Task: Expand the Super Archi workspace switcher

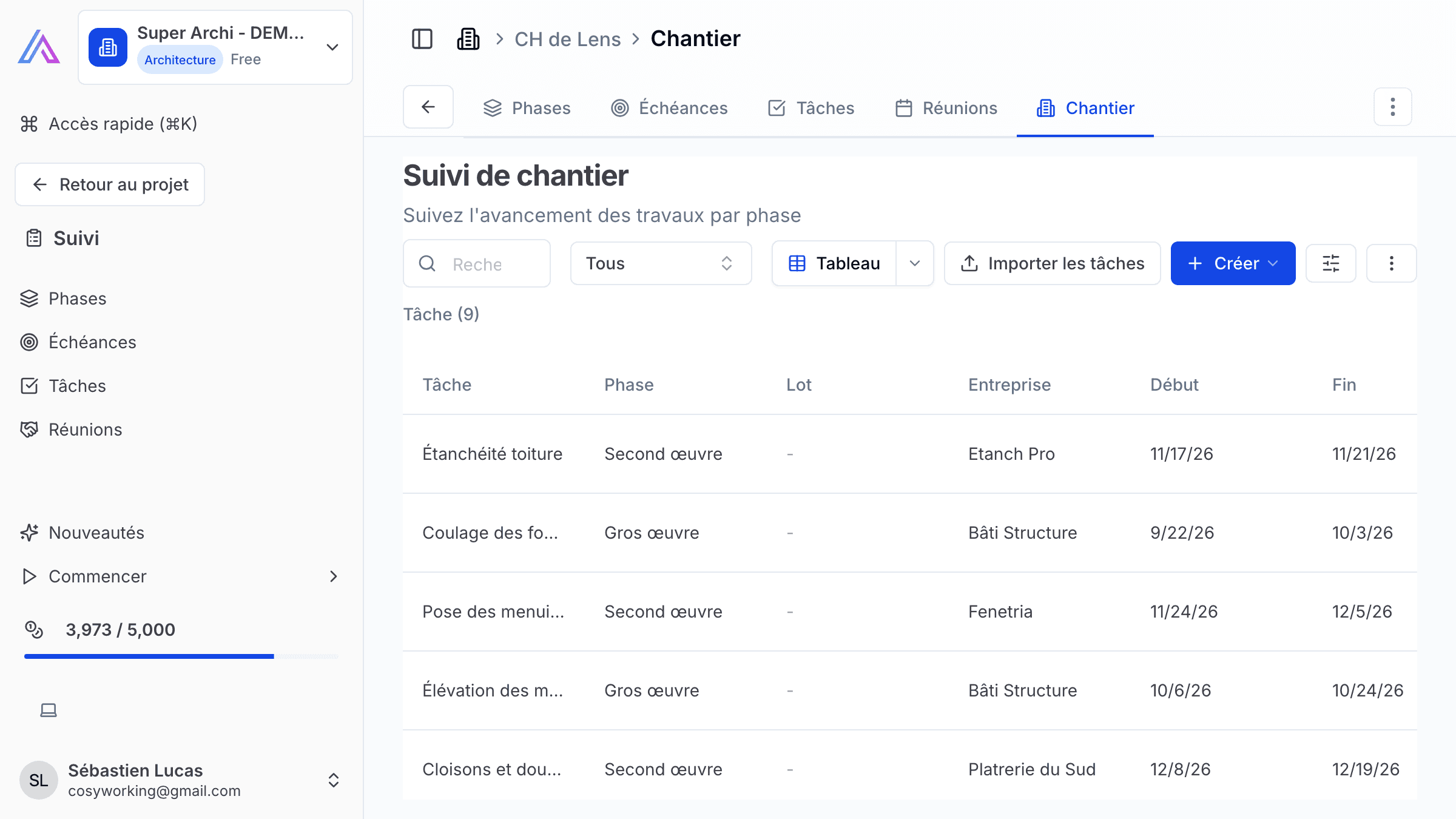Action: point(215,47)
